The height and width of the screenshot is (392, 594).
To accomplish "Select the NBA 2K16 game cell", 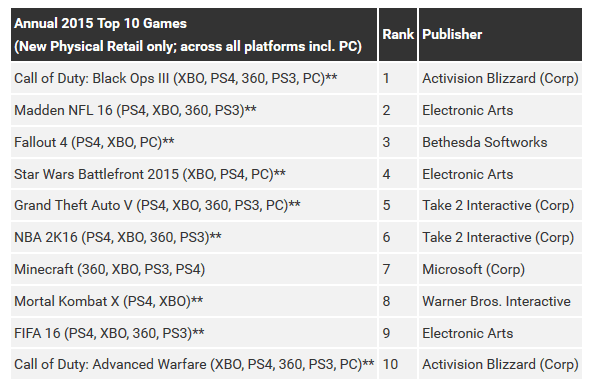I will pos(194,237).
